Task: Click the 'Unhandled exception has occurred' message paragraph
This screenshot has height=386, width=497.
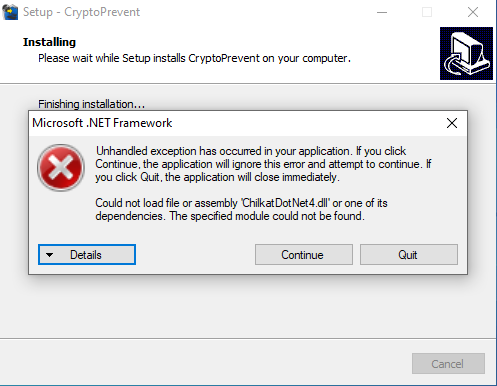Action: (x=263, y=164)
